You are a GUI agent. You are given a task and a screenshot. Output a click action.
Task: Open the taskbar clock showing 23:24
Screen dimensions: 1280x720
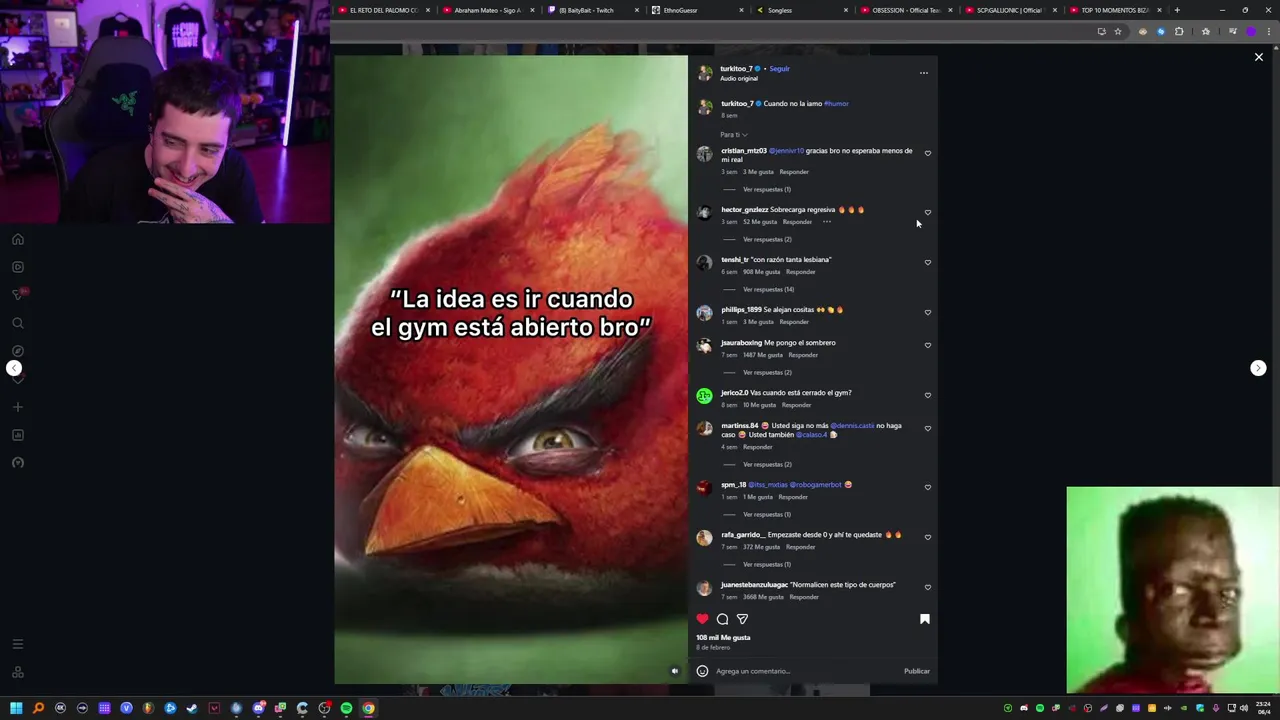(1264, 708)
